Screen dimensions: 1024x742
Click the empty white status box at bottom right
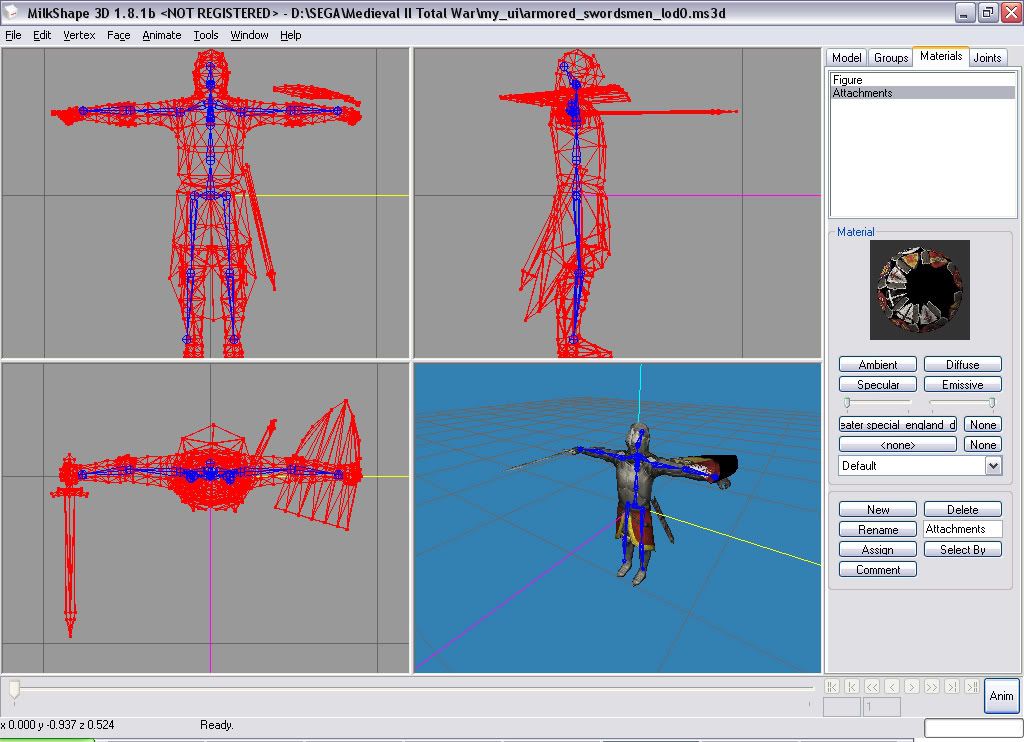click(x=972, y=728)
